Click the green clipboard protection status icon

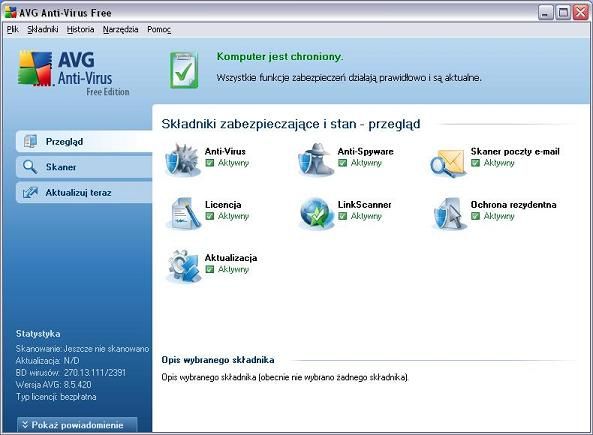click(x=184, y=70)
